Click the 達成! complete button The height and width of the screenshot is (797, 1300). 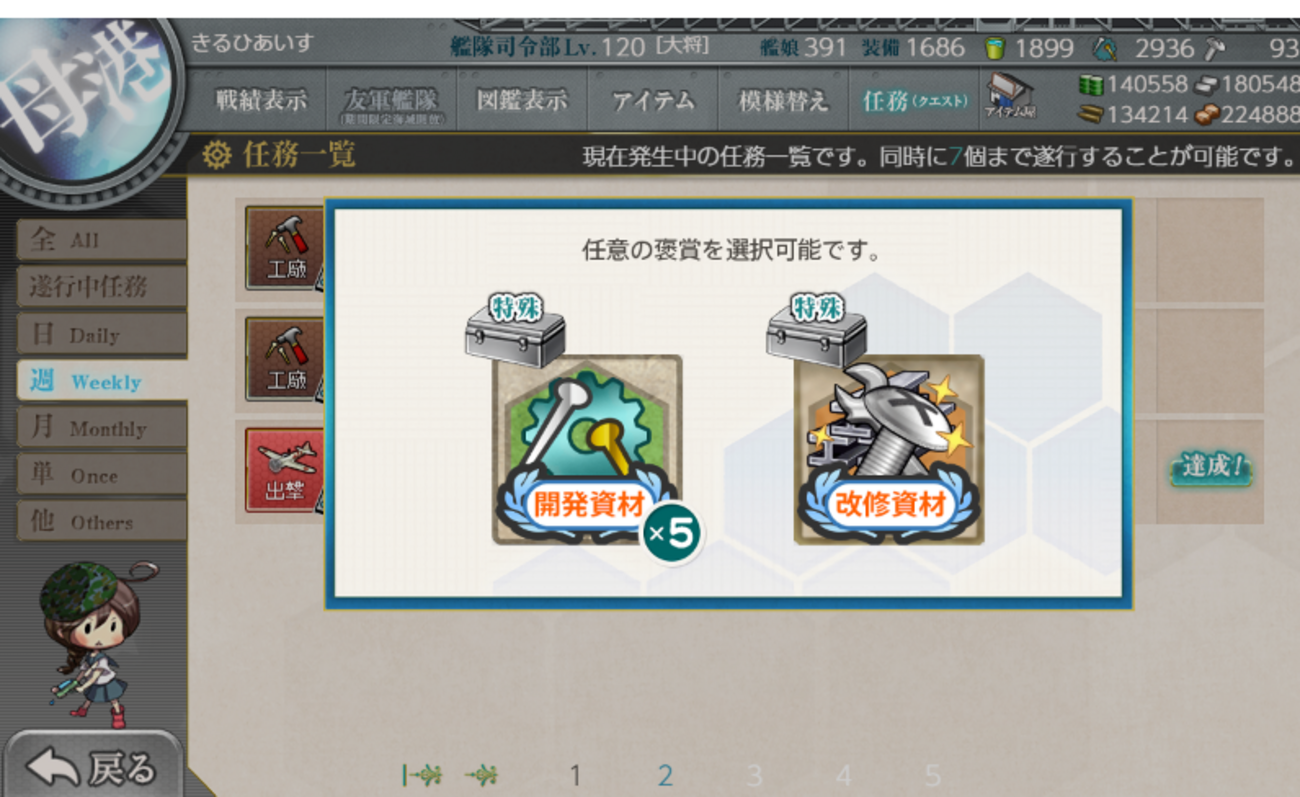(x=1211, y=467)
